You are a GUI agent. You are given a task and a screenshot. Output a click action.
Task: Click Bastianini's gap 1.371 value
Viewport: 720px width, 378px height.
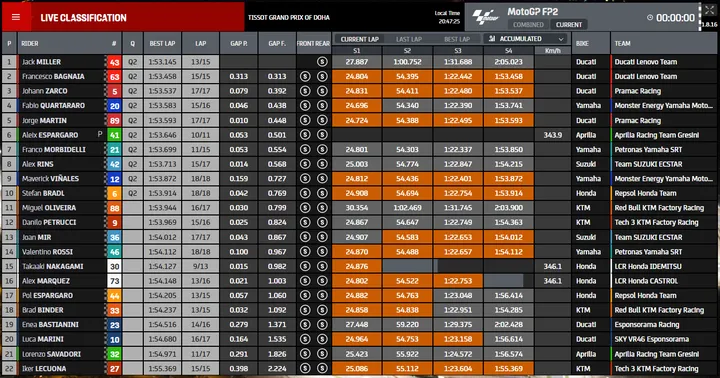[x=277, y=324]
